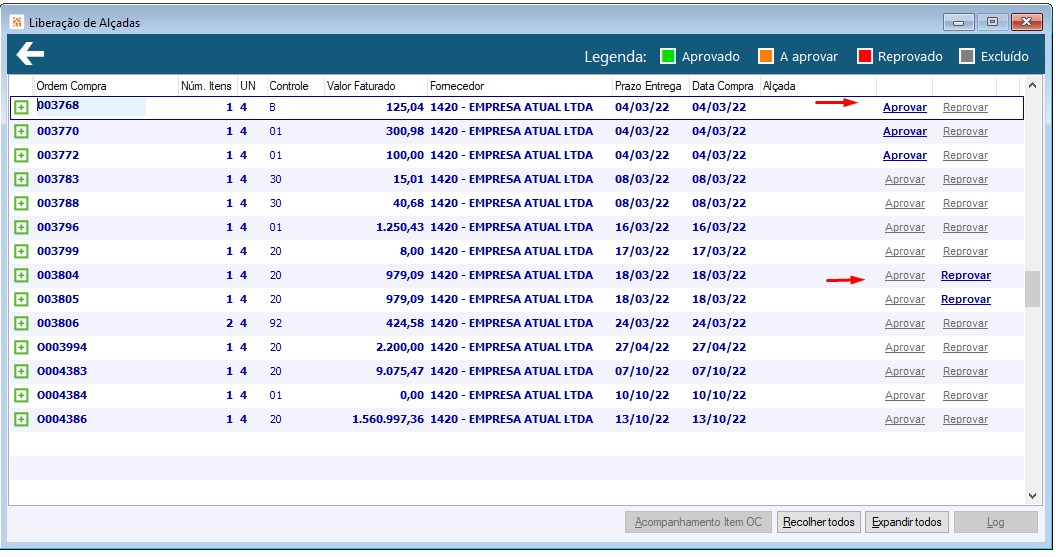
Task: Expand order 0004386 row
Action: [x=21, y=420]
